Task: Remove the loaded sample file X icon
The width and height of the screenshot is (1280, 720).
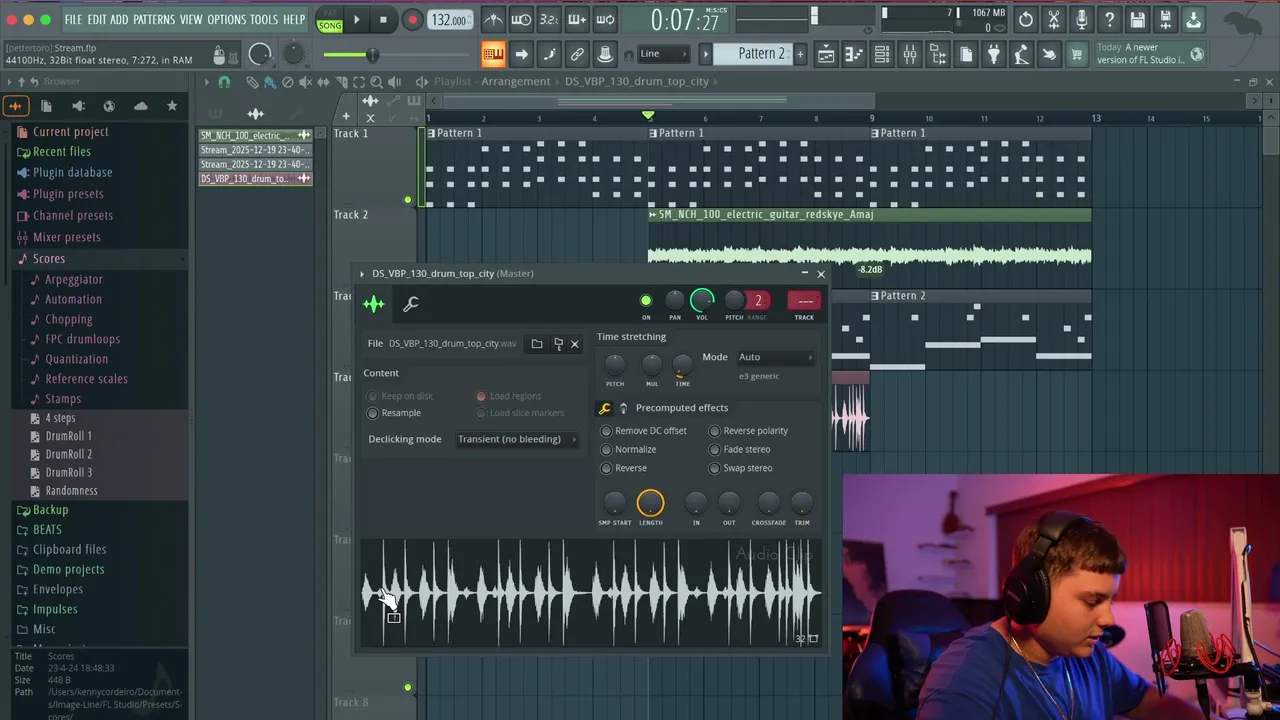Action: (x=574, y=344)
